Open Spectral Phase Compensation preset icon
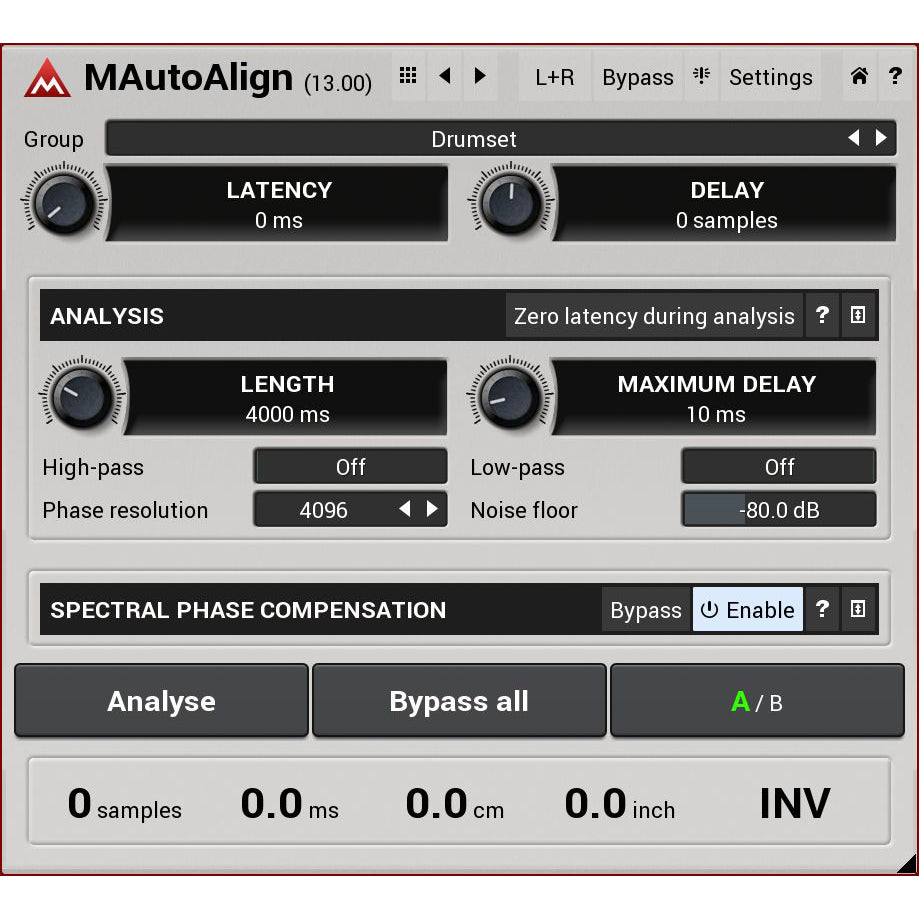 click(858, 610)
